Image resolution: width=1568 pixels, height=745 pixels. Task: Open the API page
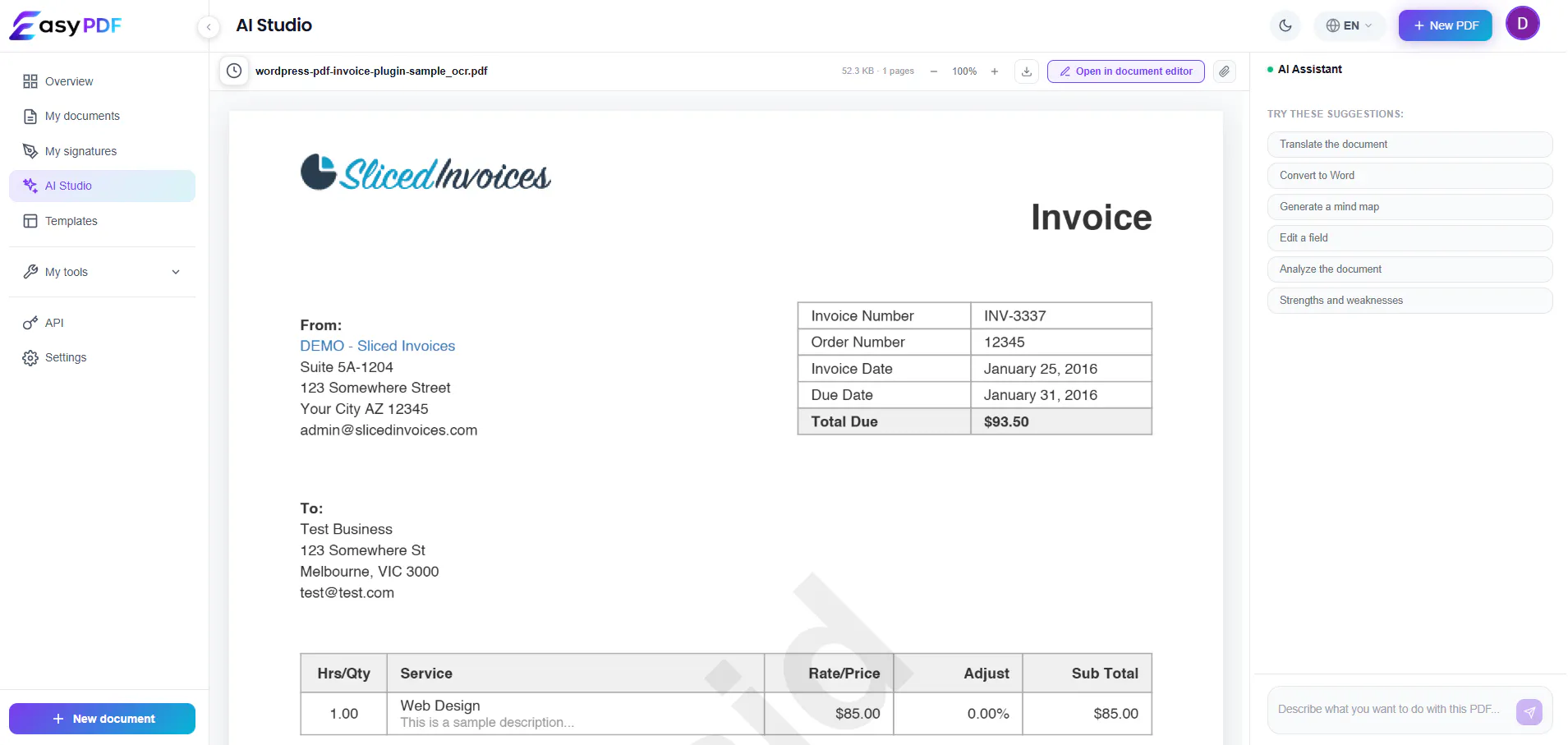[x=102, y=323]
